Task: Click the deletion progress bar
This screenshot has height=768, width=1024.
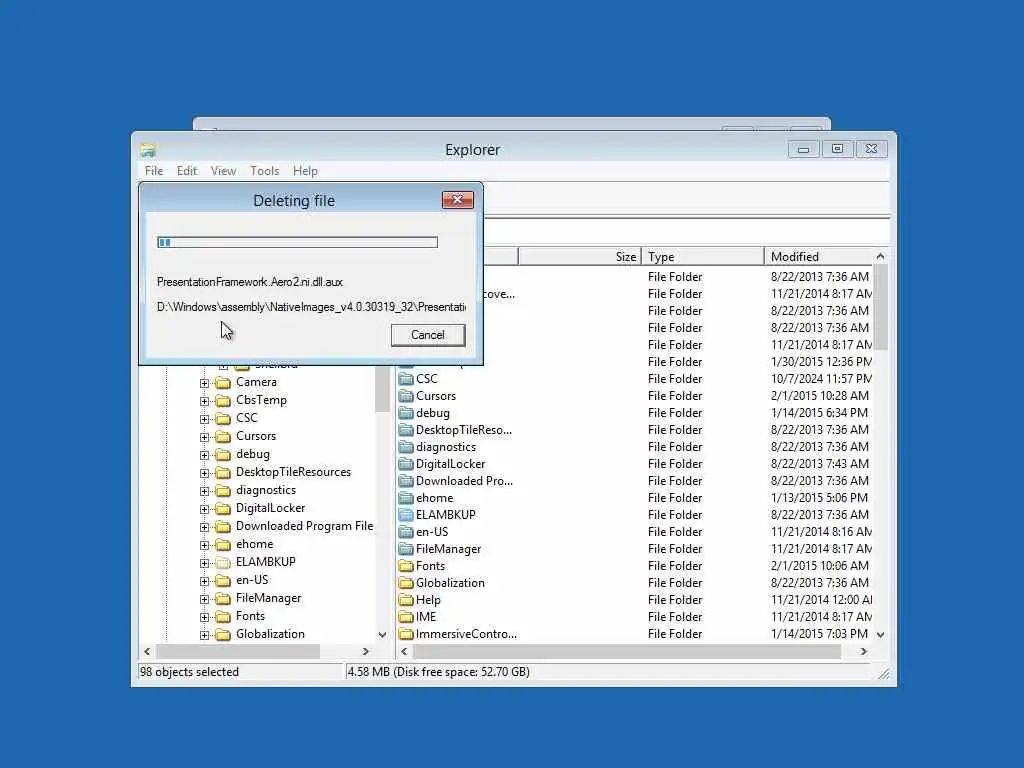Action: [x=297, y=242]
